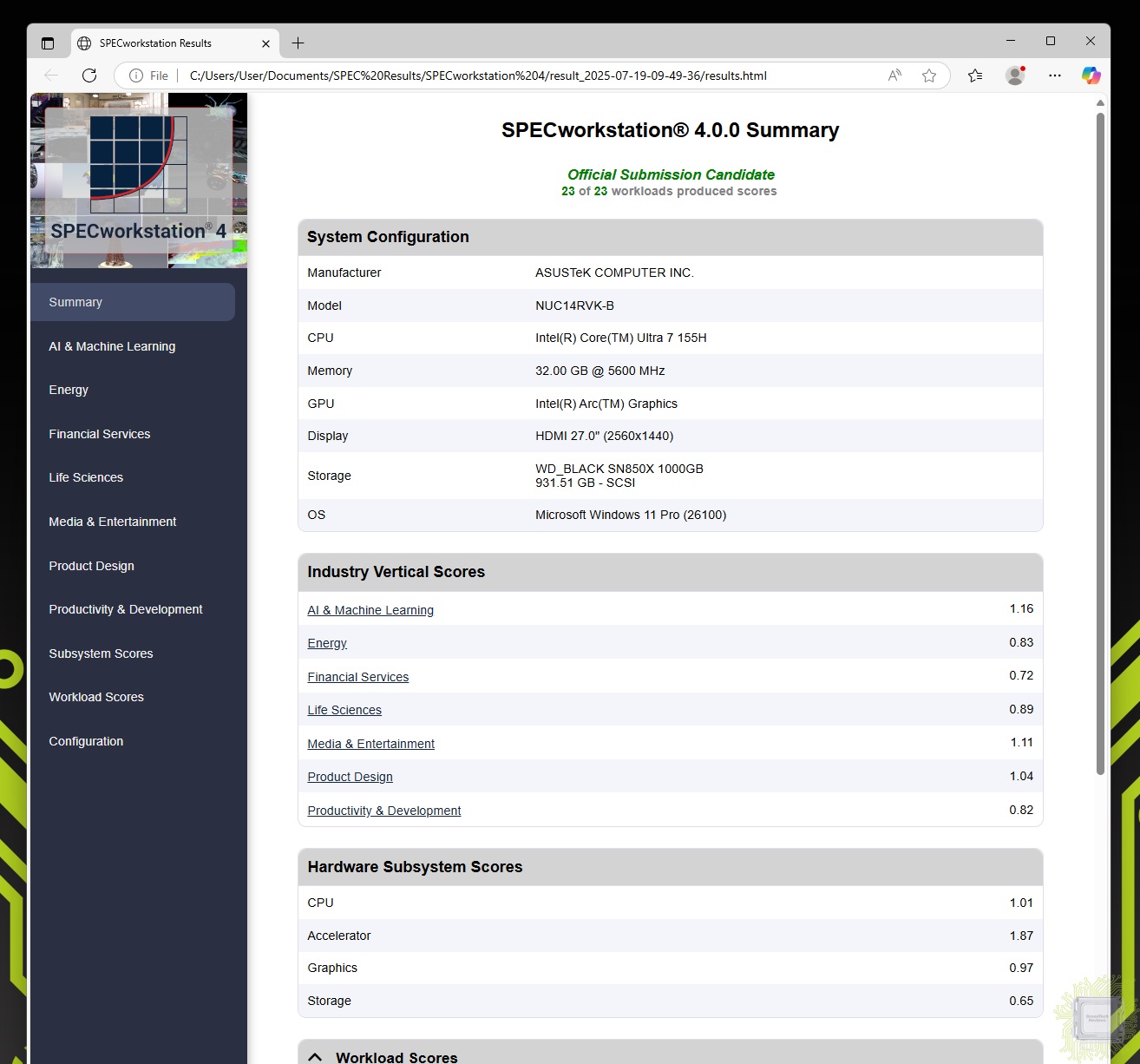The width and height of the screenshot is (1140, 1064).
Task: Open the Favorites list icon
Action: click(x=975, y=76)
